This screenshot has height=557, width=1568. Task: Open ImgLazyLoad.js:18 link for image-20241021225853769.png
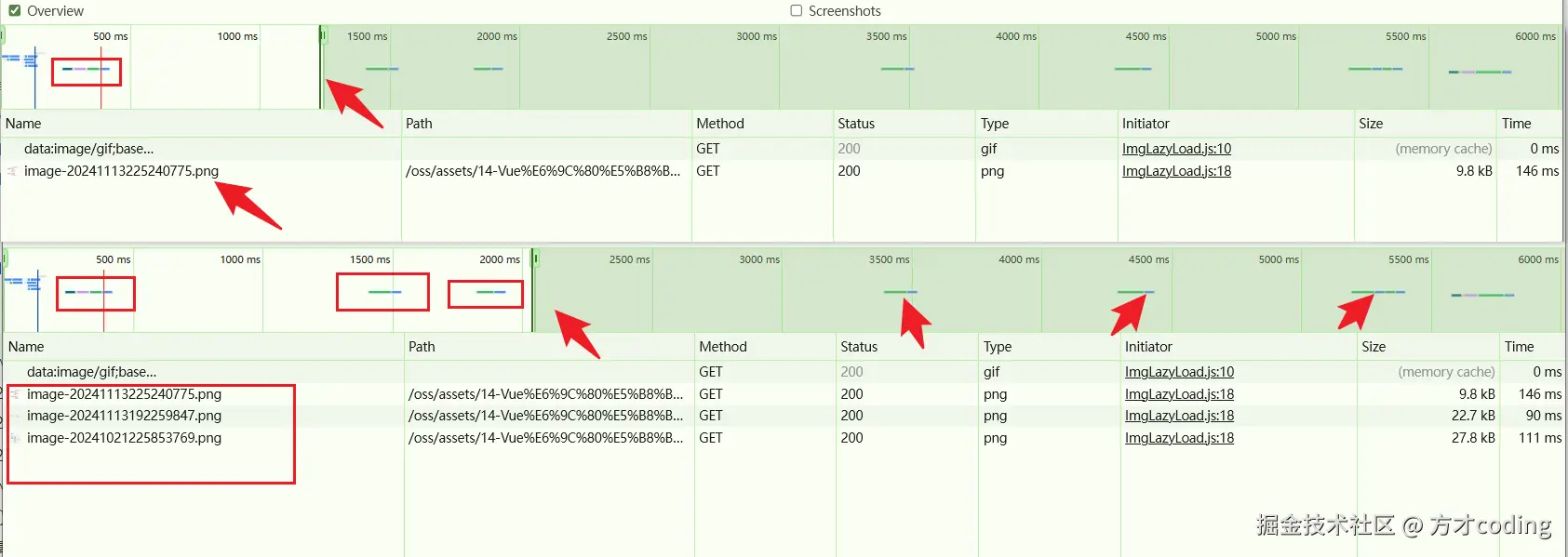(x=1179, y=438)
